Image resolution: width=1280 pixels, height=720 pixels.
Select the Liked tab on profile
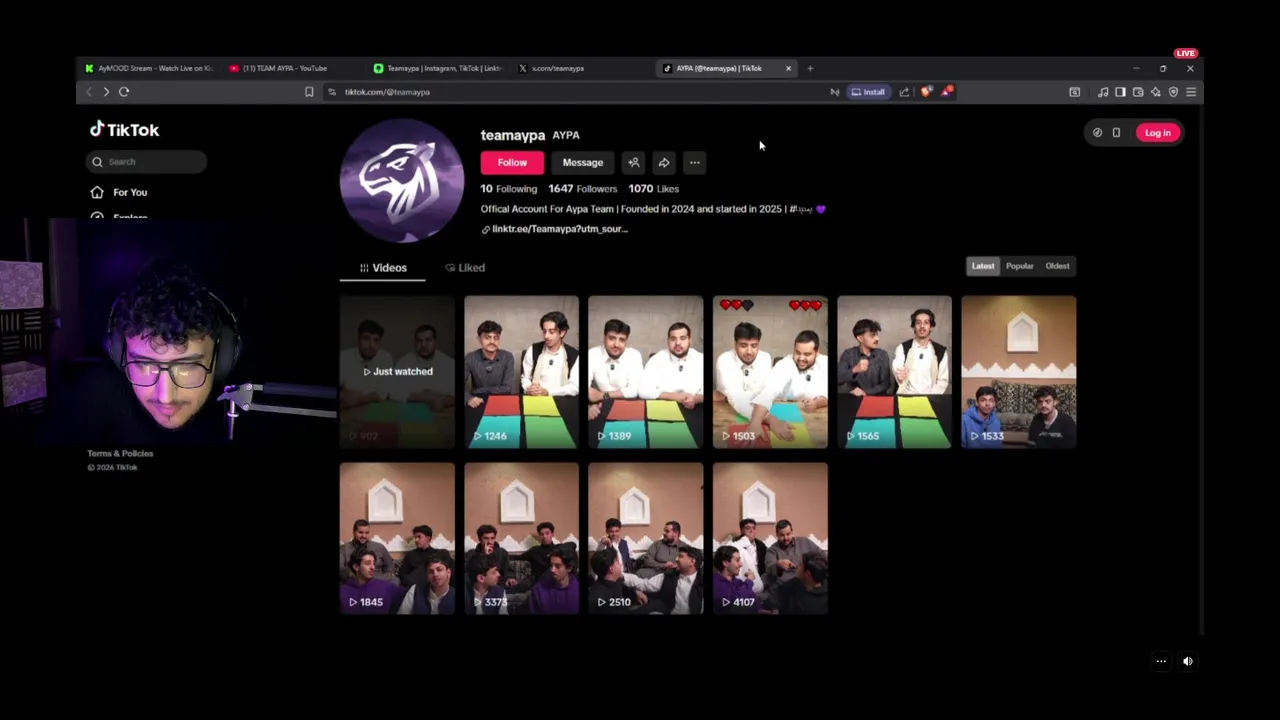click(x=465, y=268)
